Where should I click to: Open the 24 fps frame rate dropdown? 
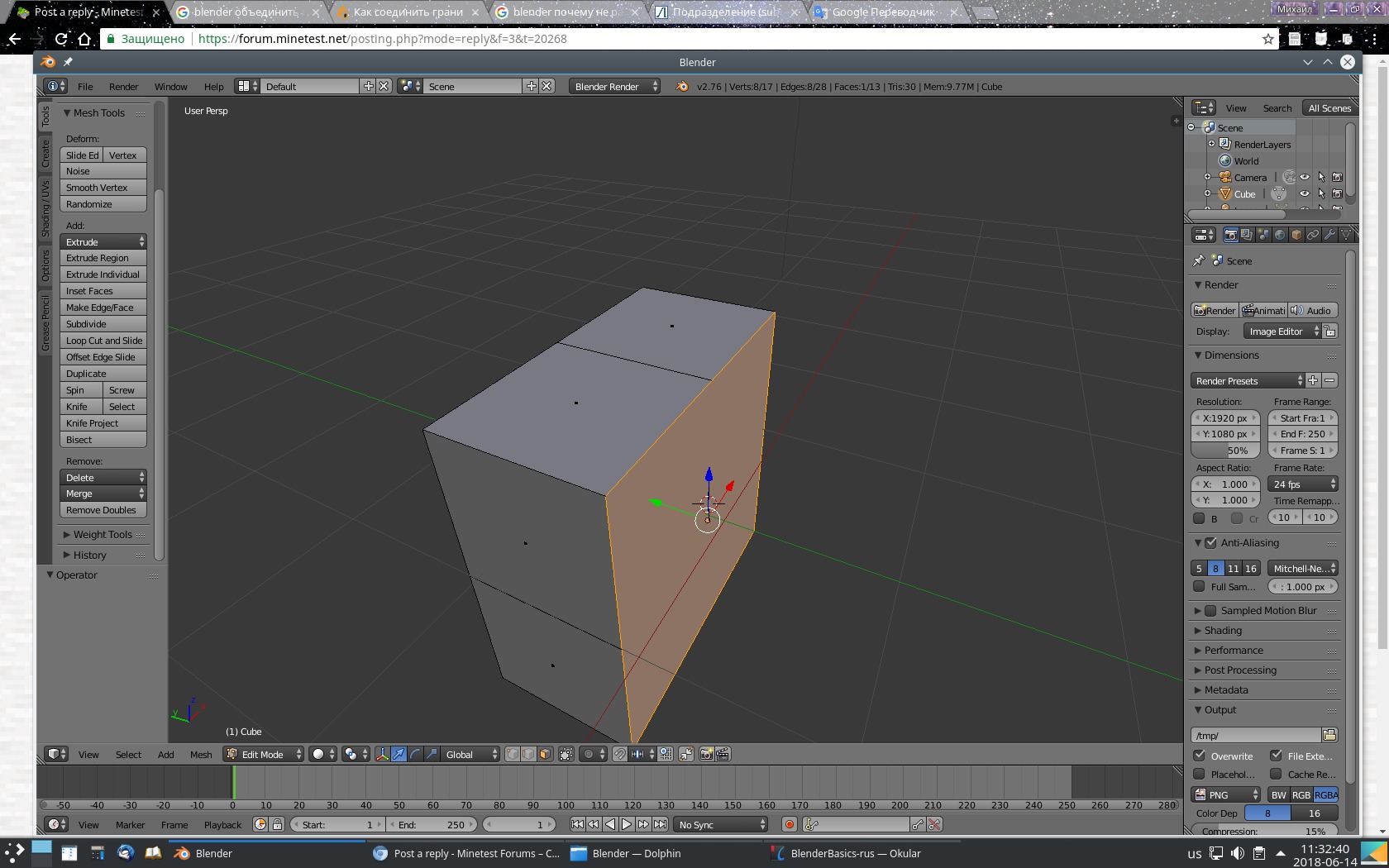tap(1303, 484)
